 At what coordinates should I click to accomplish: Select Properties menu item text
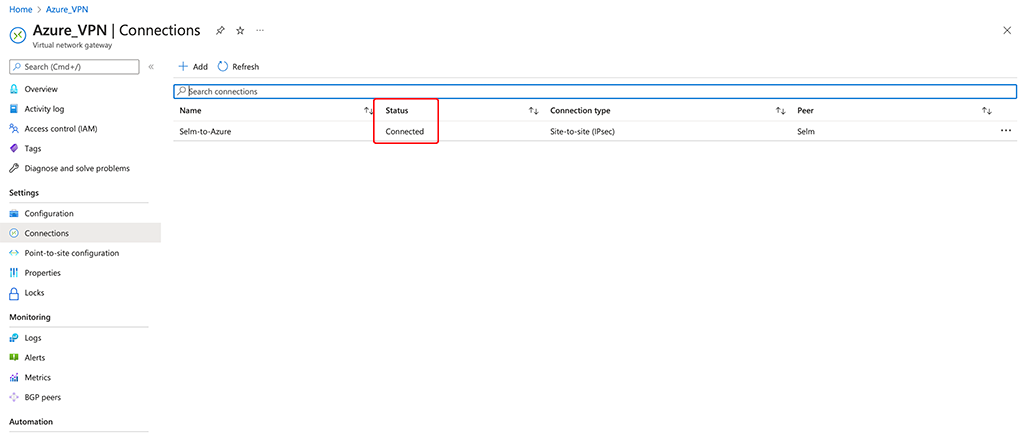tap(42, 272)
